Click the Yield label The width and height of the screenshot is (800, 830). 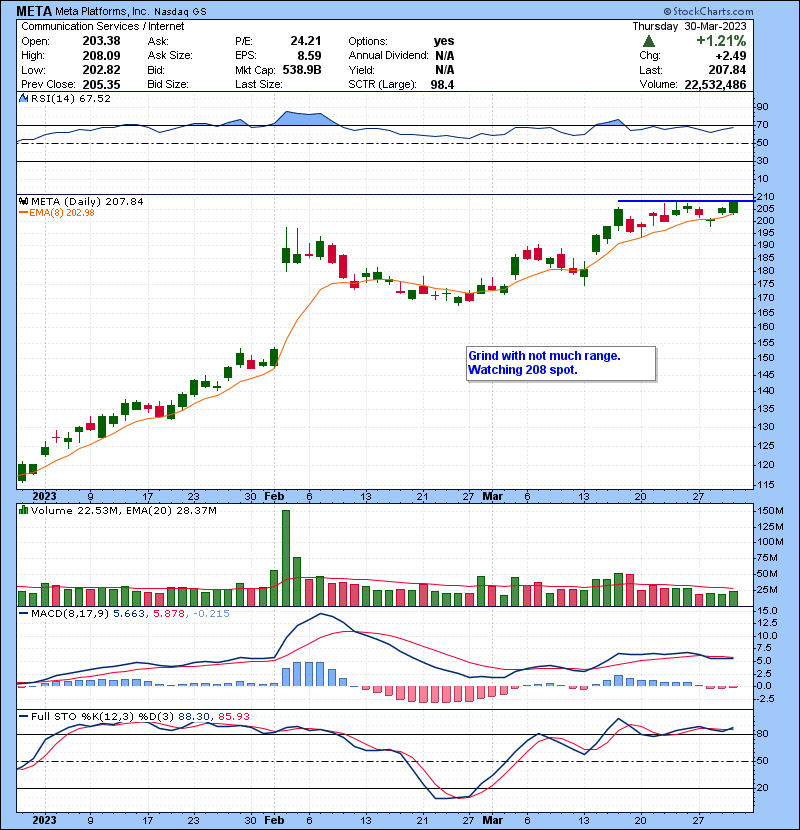pos(361,70)
